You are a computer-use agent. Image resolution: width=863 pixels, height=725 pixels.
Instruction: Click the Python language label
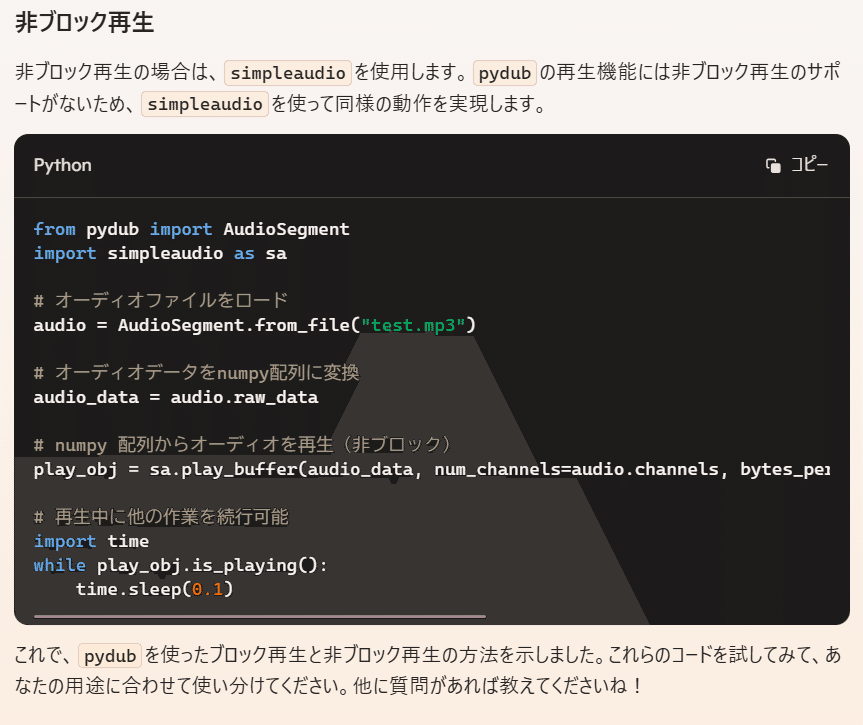coord(63,165)
